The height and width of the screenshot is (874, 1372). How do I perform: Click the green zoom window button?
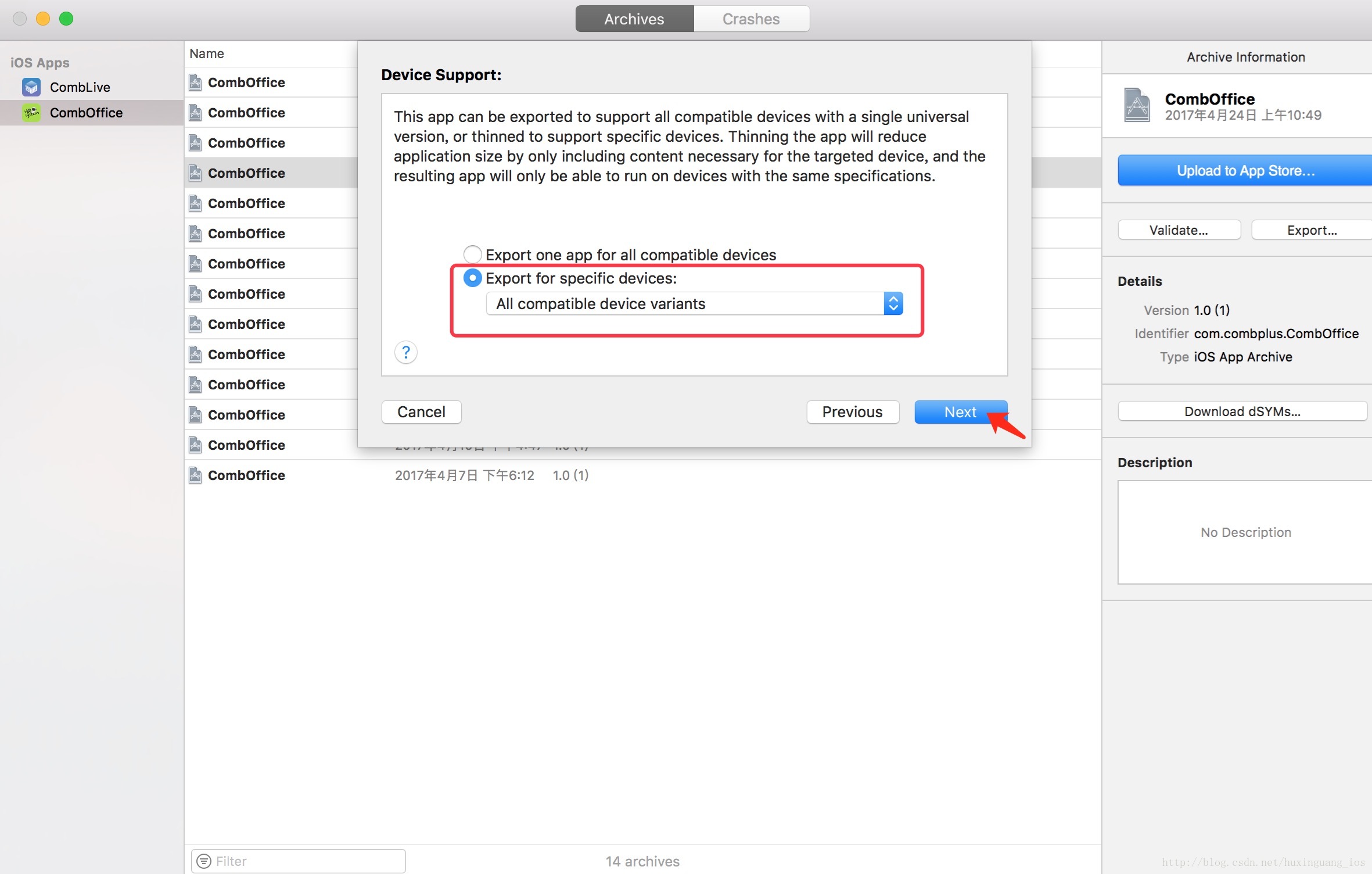coord(66,19)
